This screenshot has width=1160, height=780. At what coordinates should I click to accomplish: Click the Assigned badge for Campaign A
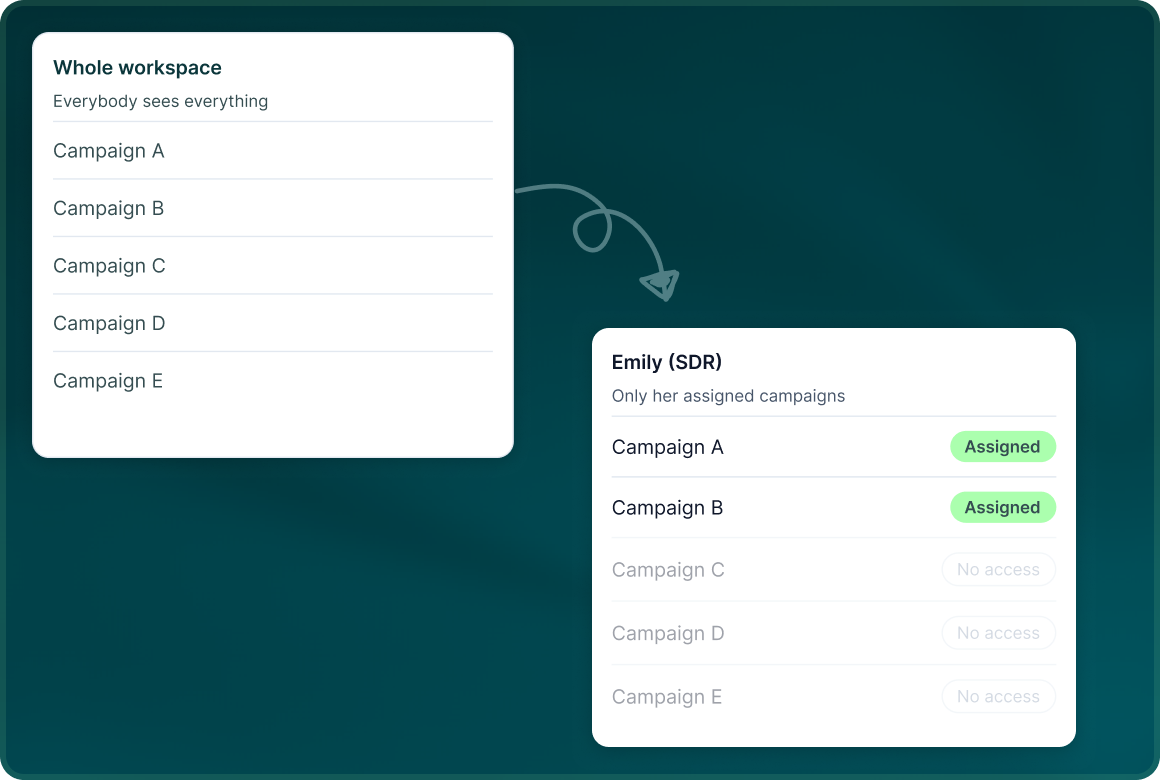pyautogui.click(x=1002, y=447)
